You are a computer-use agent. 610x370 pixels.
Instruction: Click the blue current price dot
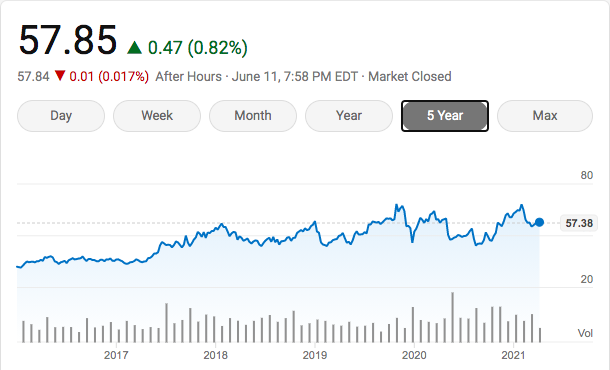pos(539,222)
